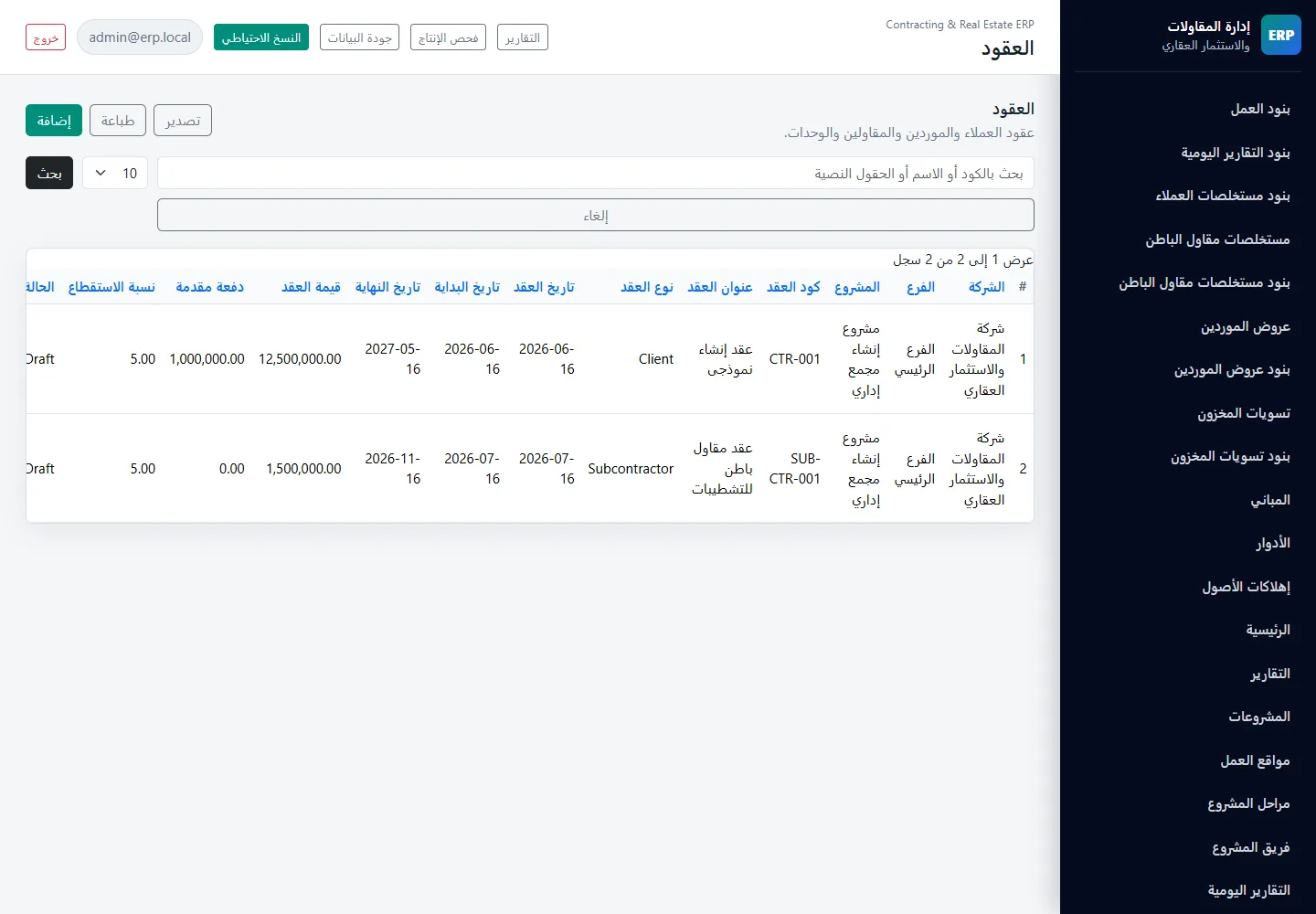
Task: Click contract code CTR-001 cell
Action: [x=794, y=359]
